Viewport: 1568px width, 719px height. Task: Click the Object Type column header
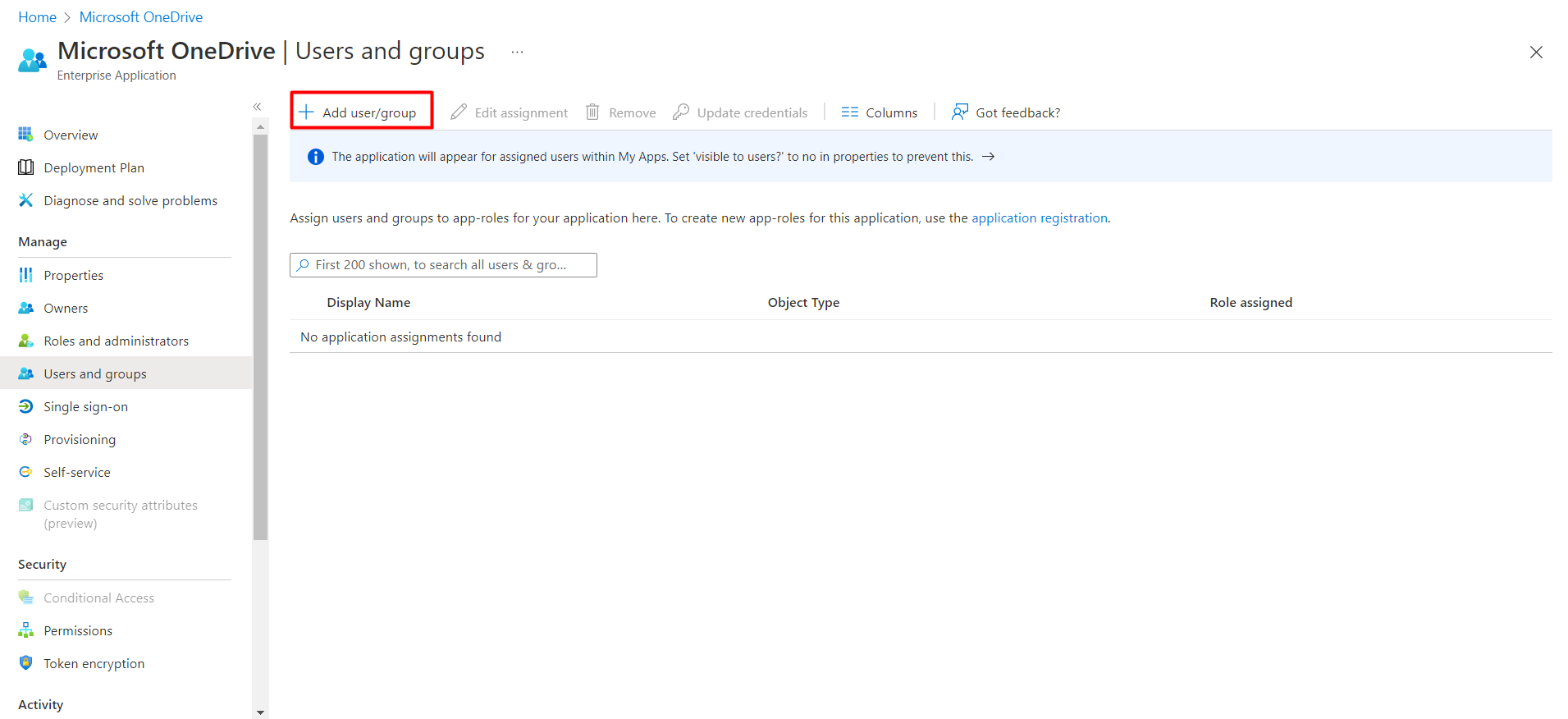point(803,302)
